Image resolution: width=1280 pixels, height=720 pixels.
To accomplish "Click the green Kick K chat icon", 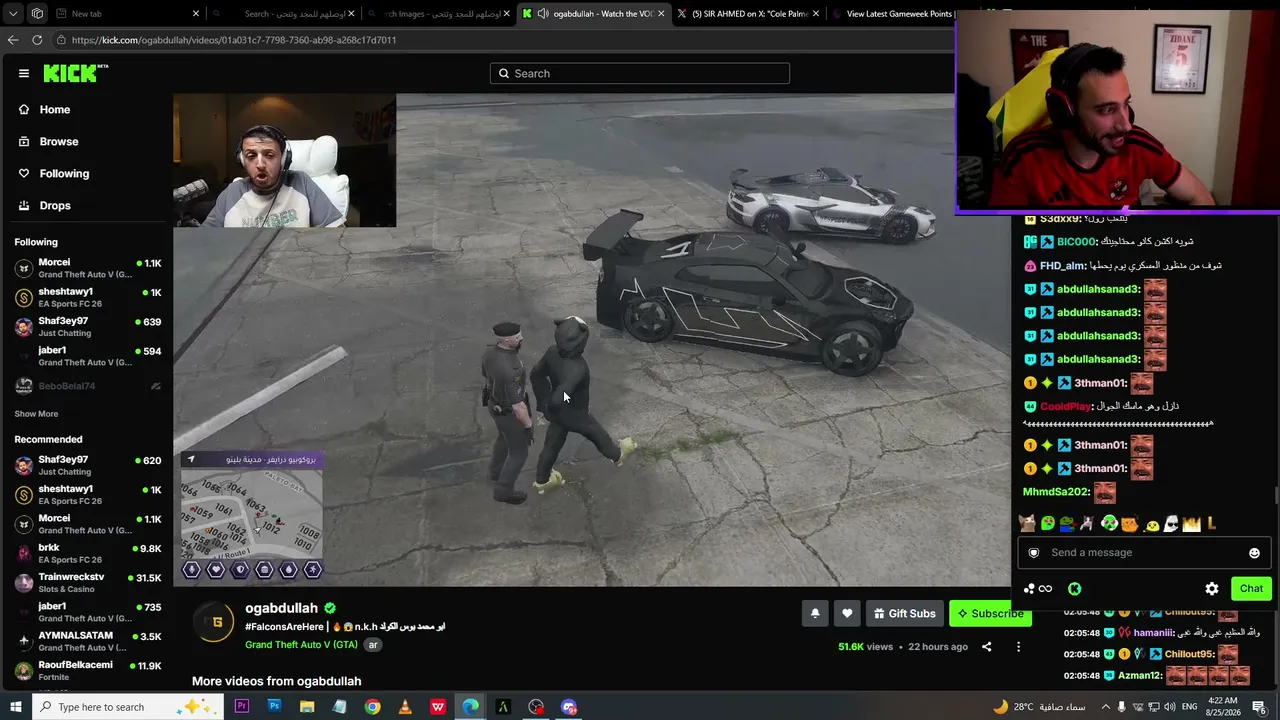I will tap(1075, 589).
